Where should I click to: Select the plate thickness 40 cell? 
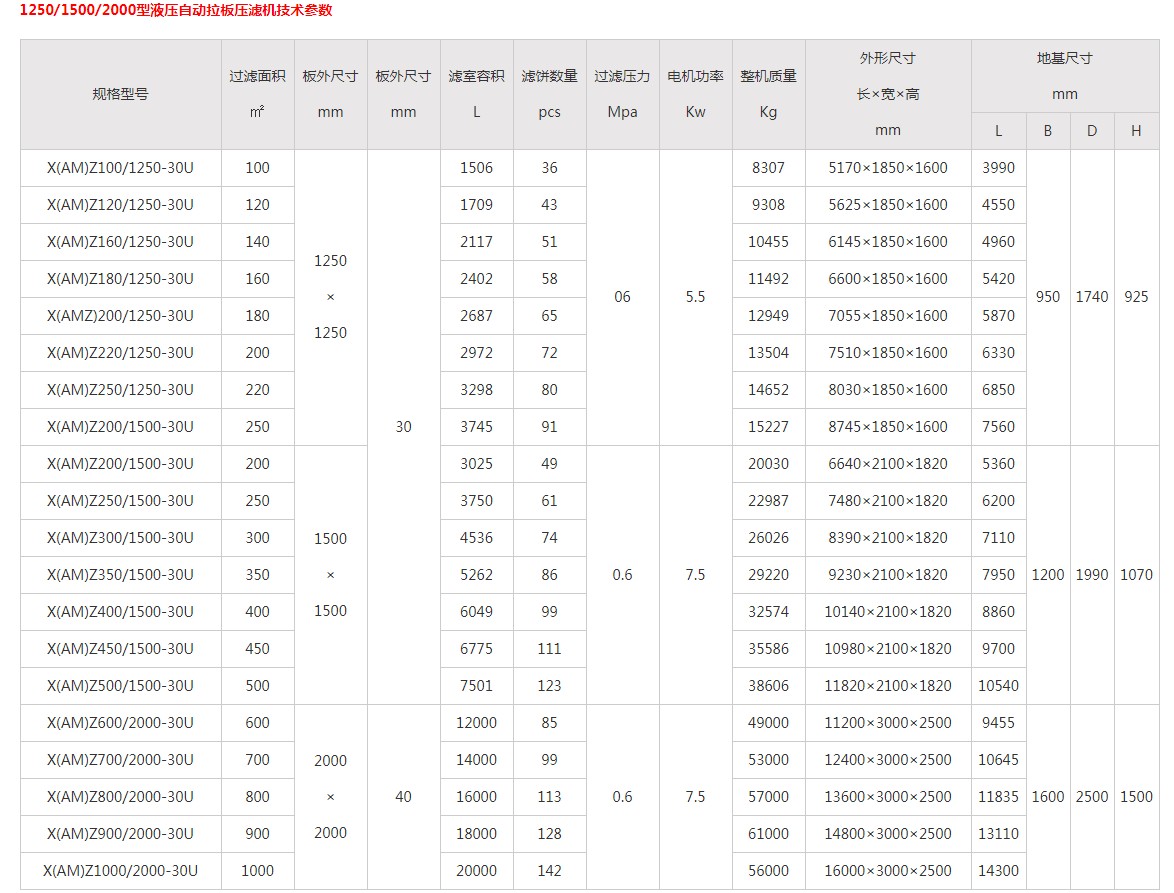click(x=403, y=797)
